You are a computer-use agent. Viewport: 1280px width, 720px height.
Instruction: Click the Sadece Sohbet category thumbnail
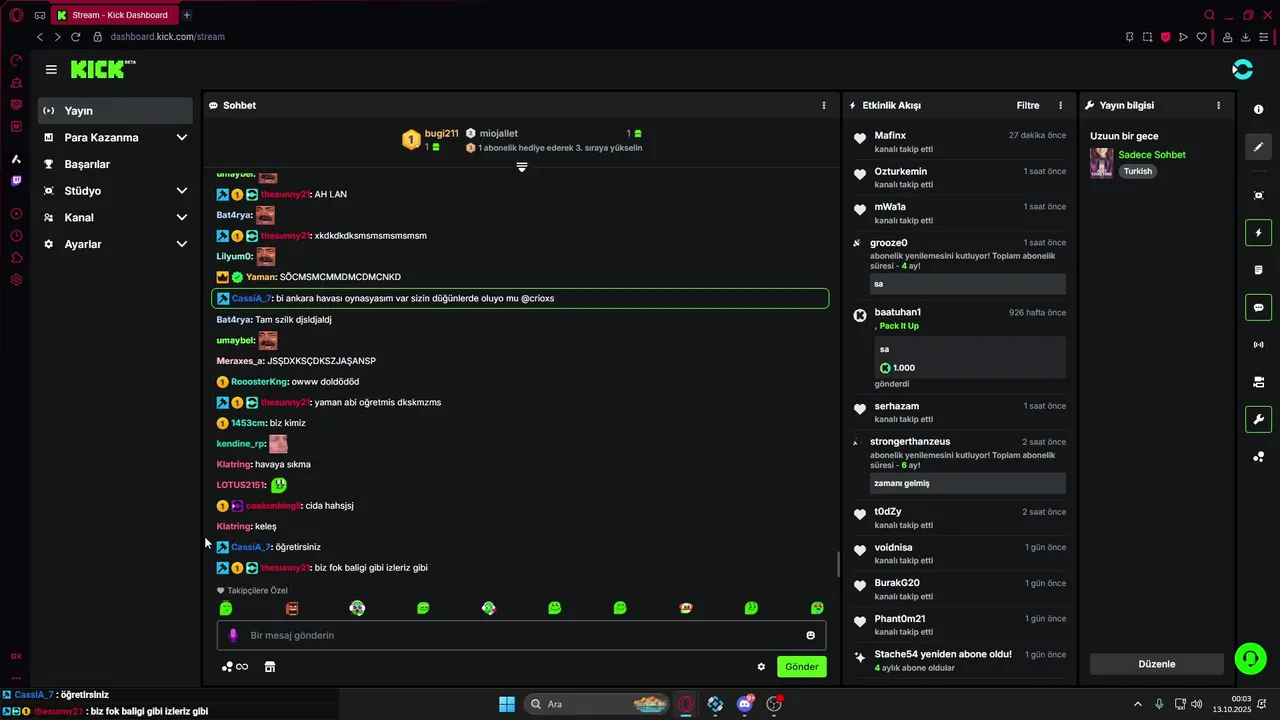pos(1102,163)
